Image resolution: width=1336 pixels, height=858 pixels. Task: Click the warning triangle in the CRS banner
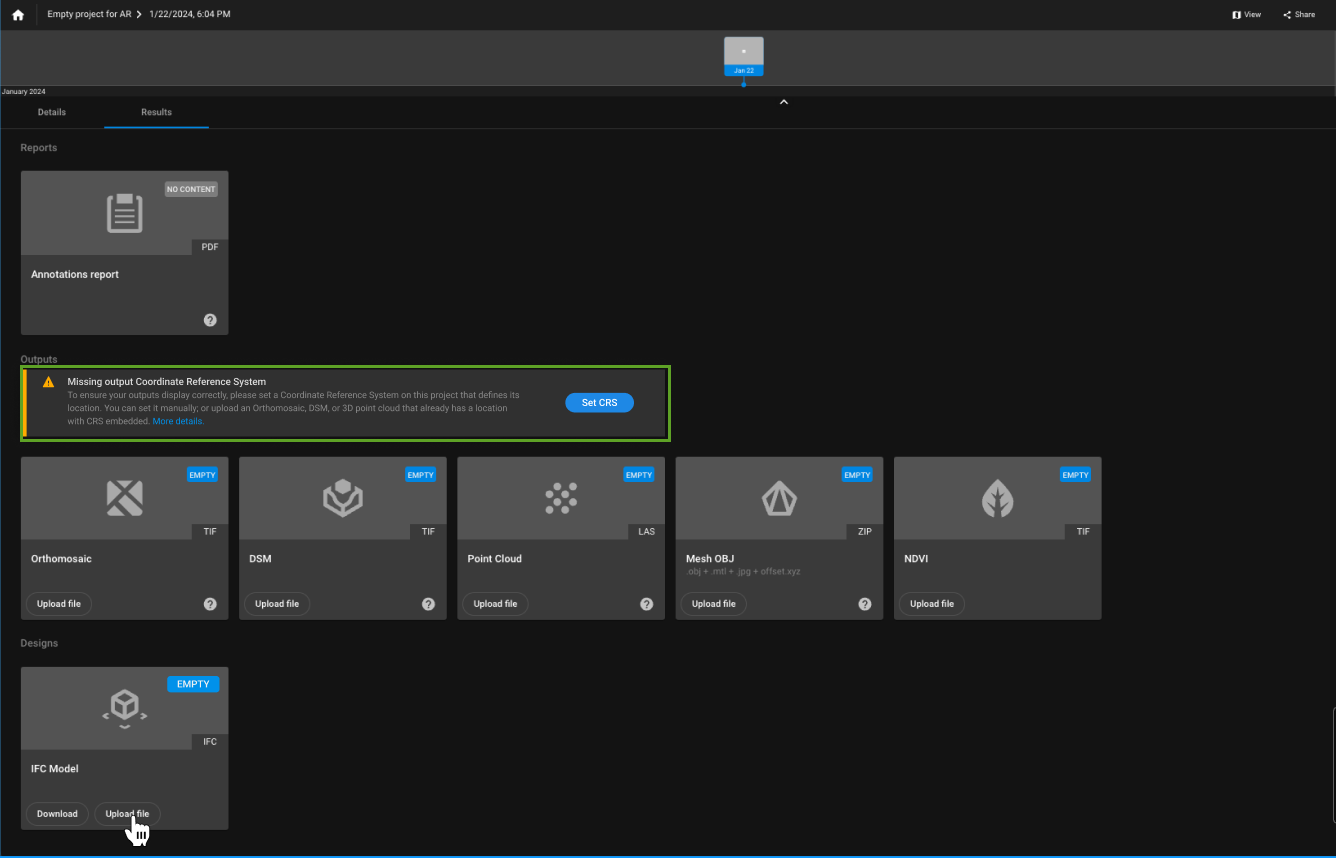point(46,381)
